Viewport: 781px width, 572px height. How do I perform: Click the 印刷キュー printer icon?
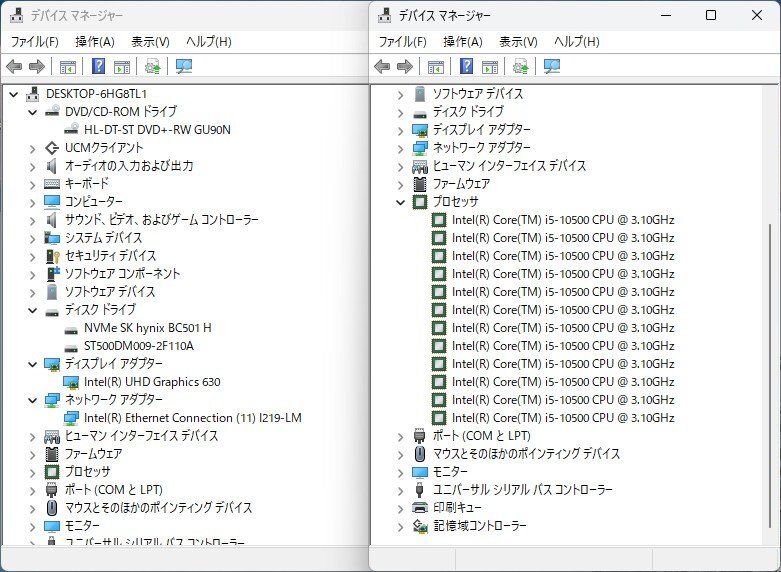pos(420,508)
